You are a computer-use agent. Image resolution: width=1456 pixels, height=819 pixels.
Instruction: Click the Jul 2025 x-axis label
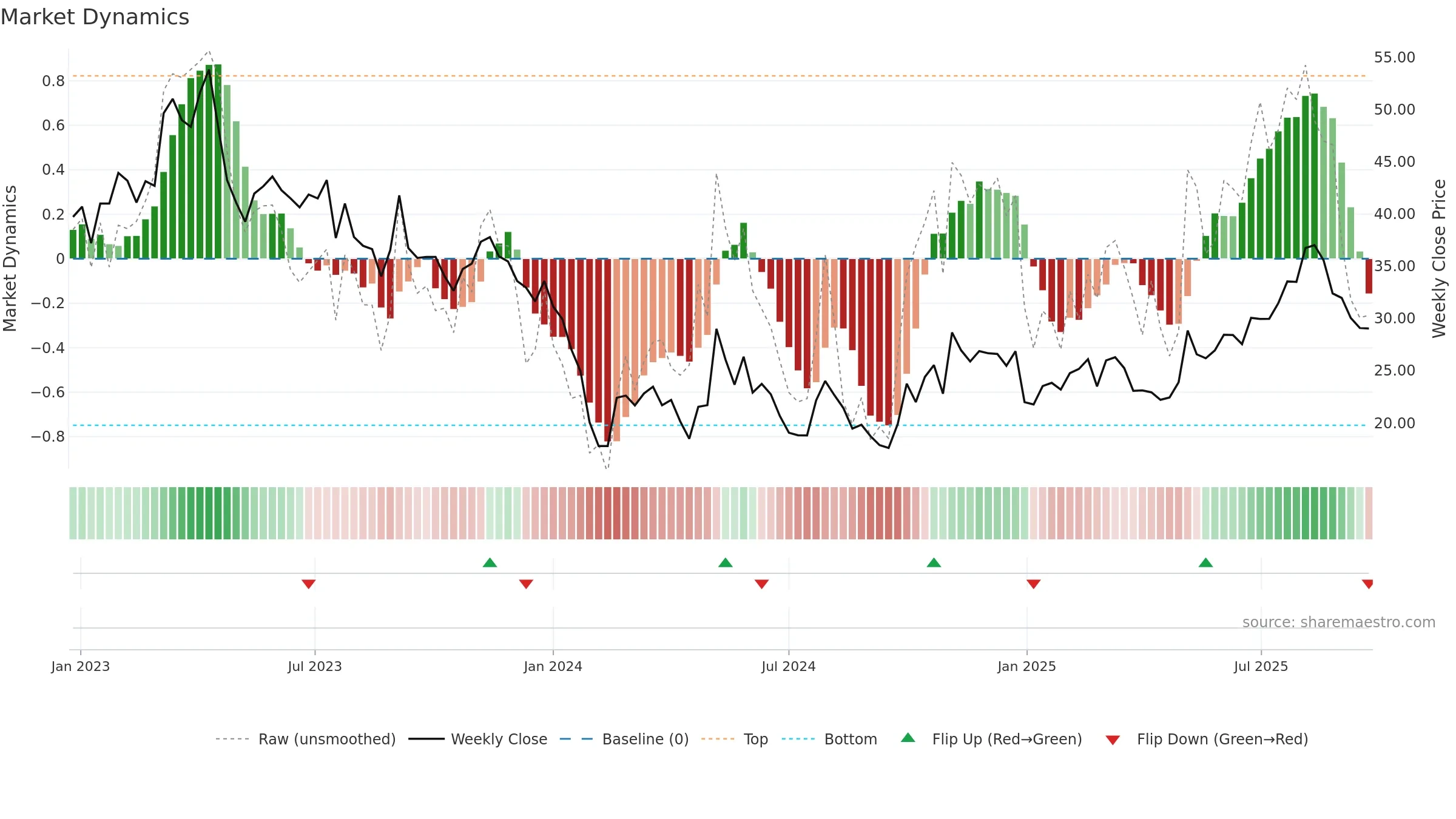tap(1261, 666)
